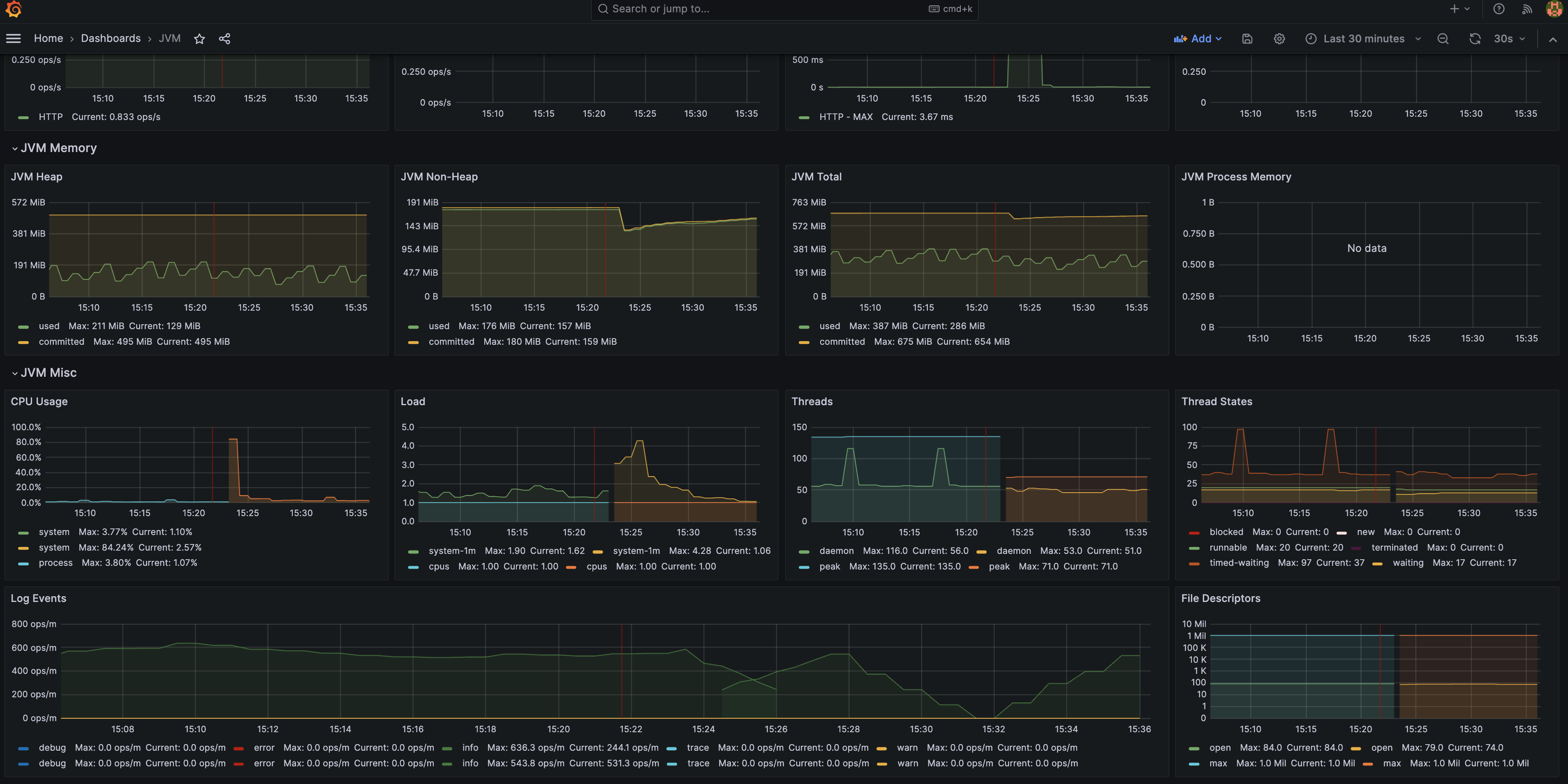The width and height of the screenshot is (1568, 784).
Task: Open the Grafana home logo
Action: [x=14, y=9]
